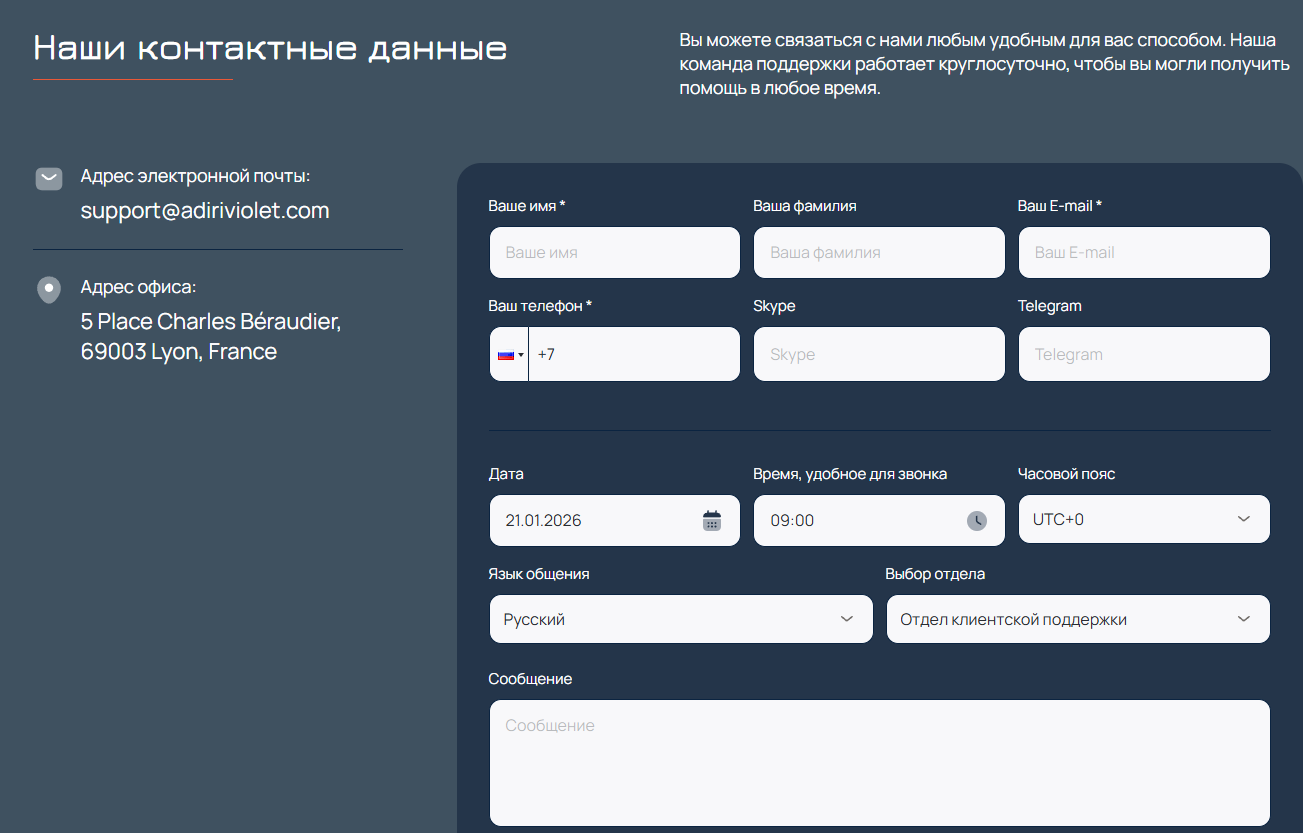
Task: Open the Русский language dropdown
Action: tap(847, 619)
